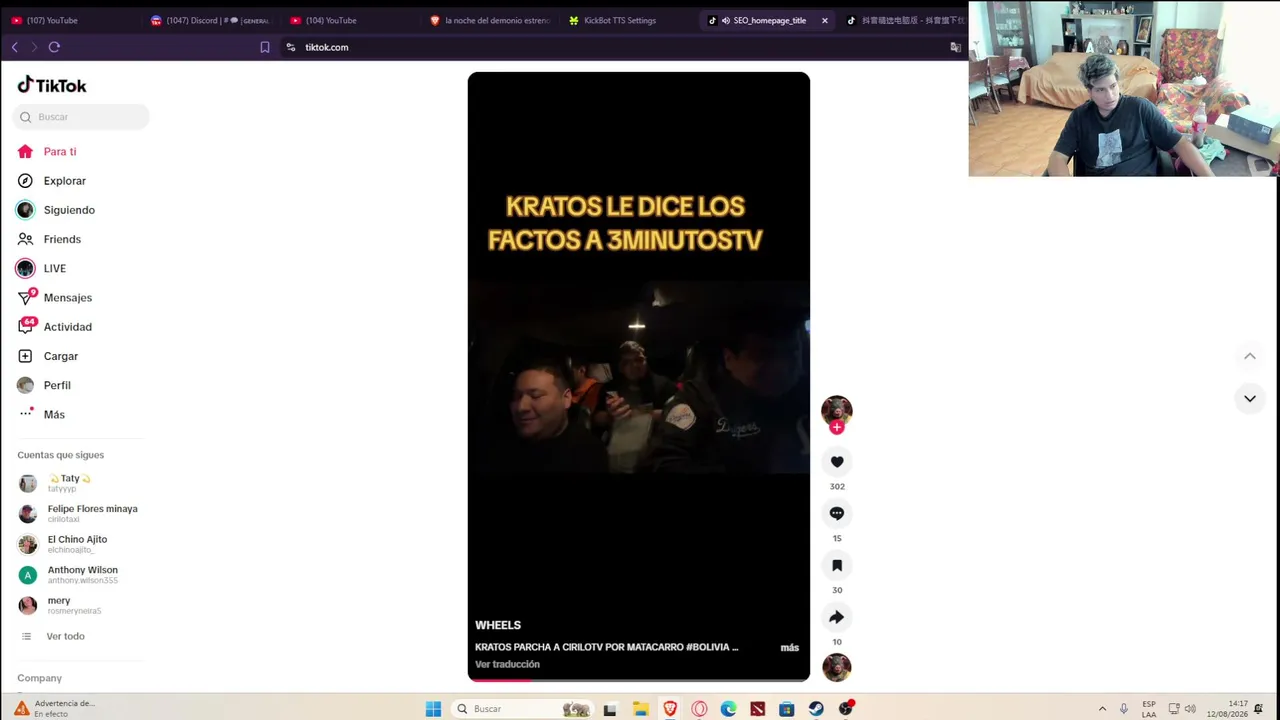This screenshot has width=1280, height=720.
Task: Click the browser back arrow
Action: coord(14,47)
